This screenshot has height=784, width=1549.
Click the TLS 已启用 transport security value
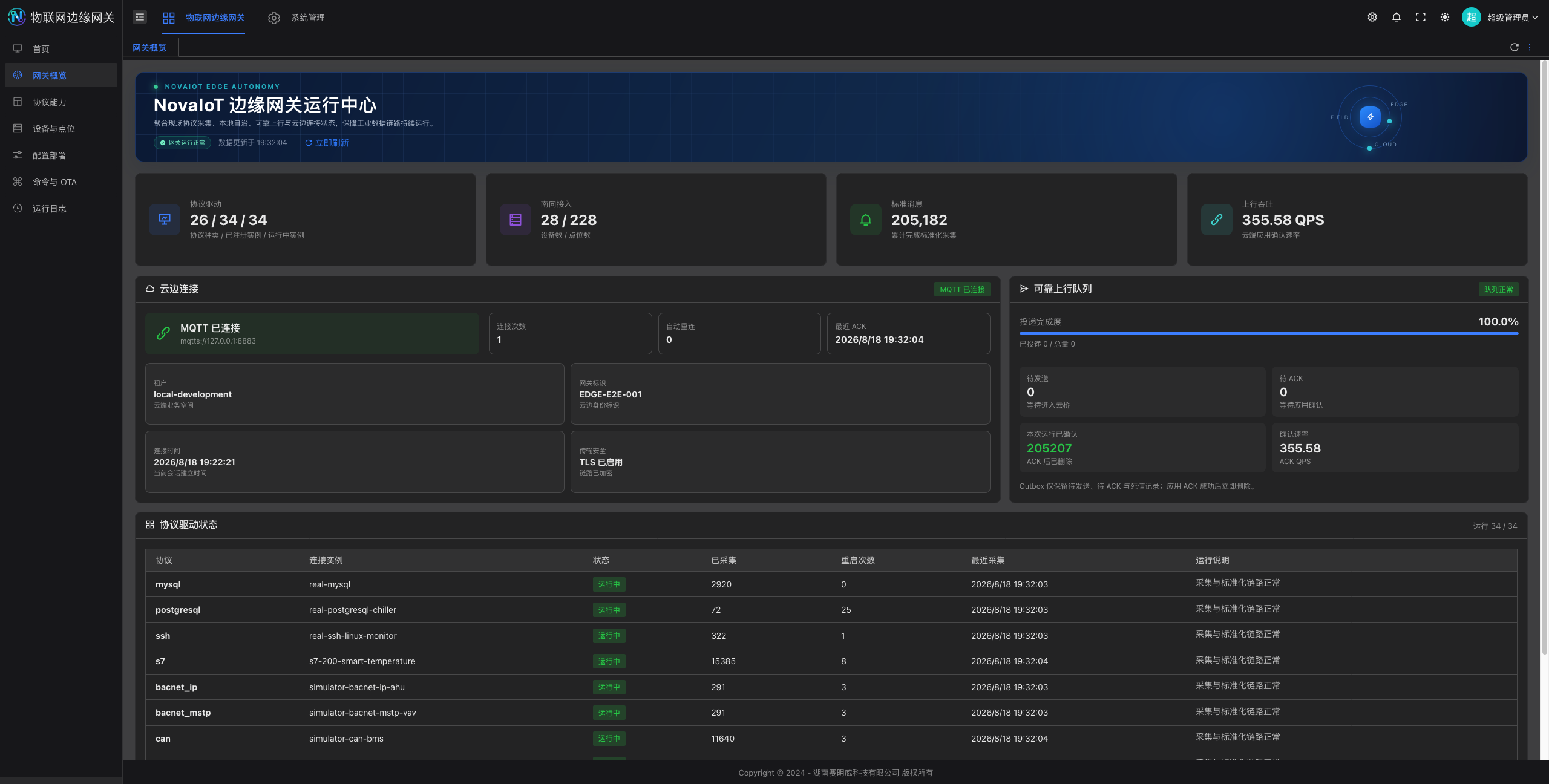tap(601, 462)
